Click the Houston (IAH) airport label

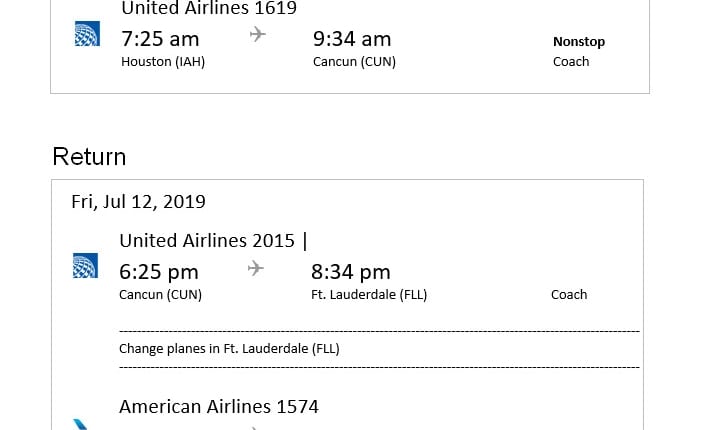tap(163, 62)
